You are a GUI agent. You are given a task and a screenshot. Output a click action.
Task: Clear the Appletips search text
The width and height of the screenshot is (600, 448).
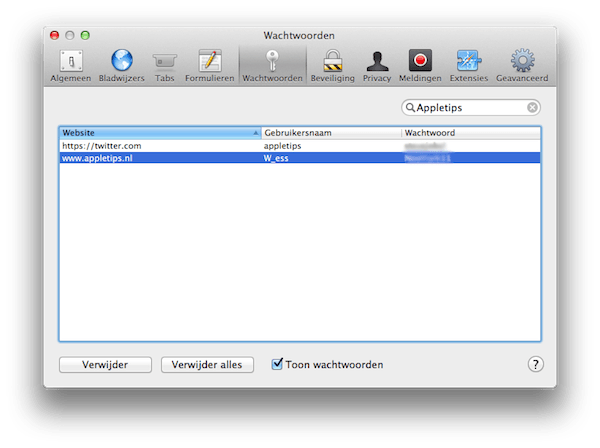532,108
